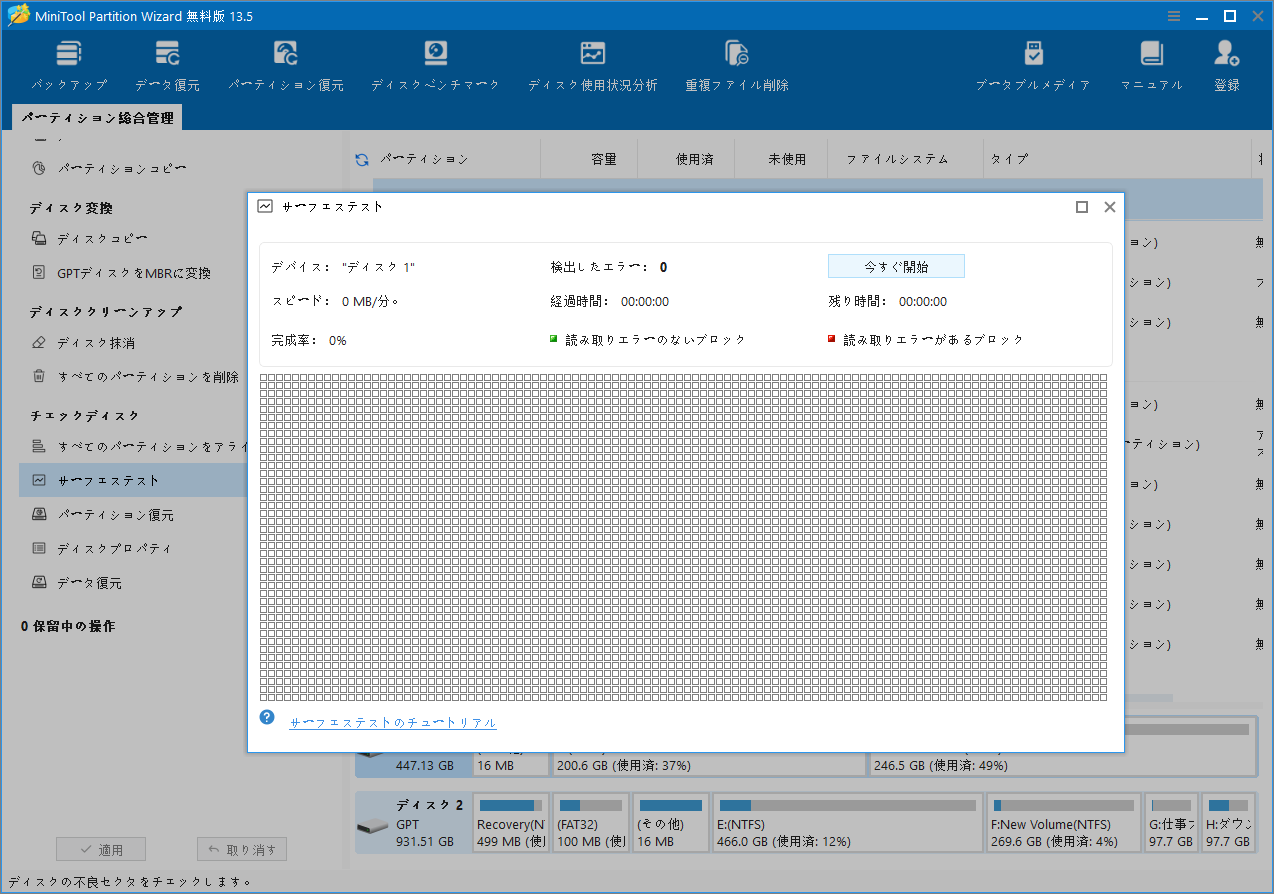Viewport: 1274px width, 894px height.
Task: Open the surface test help icon
Action: [x=266, y=716]
